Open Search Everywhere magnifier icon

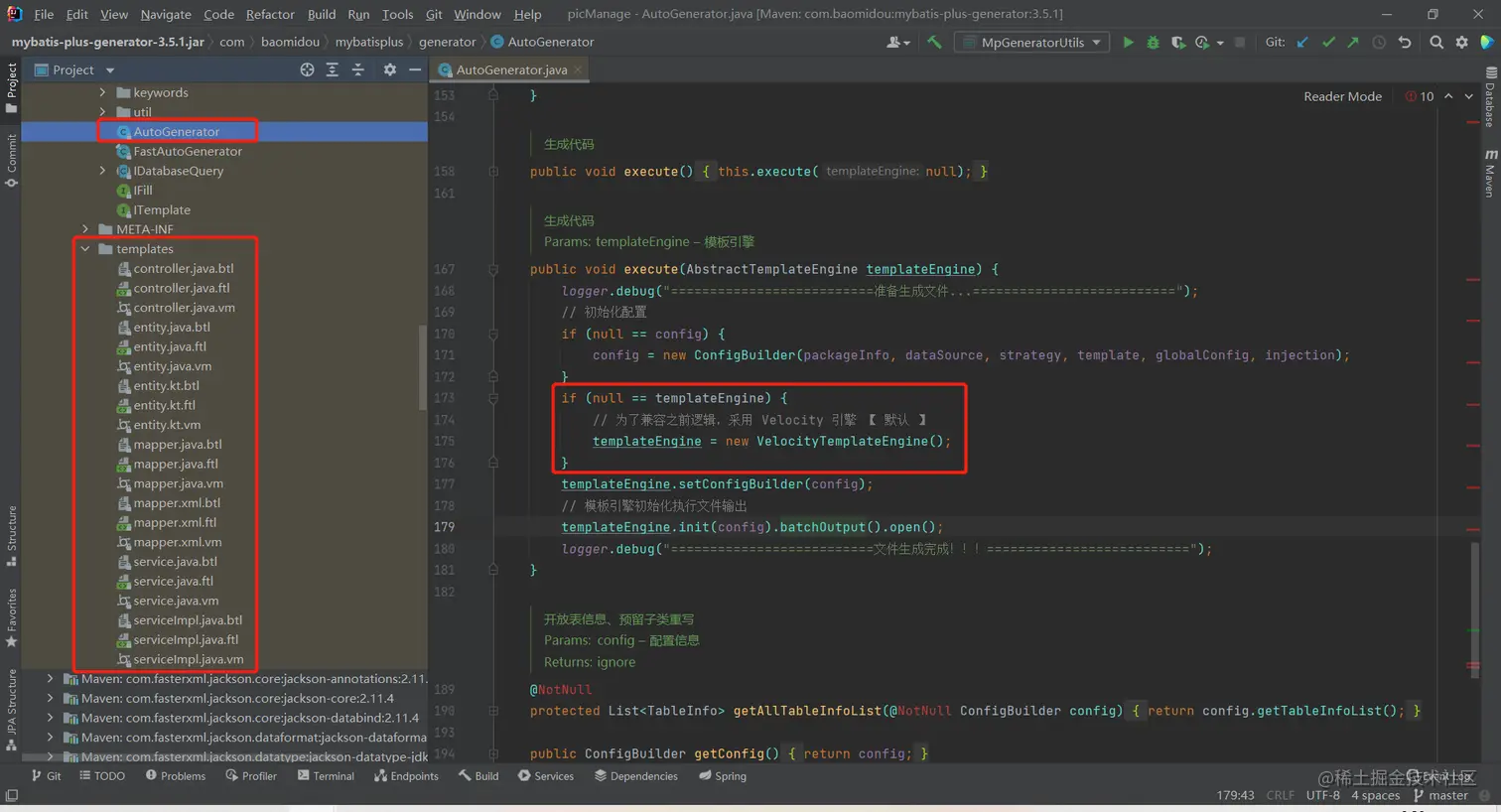pos(1436,43)
